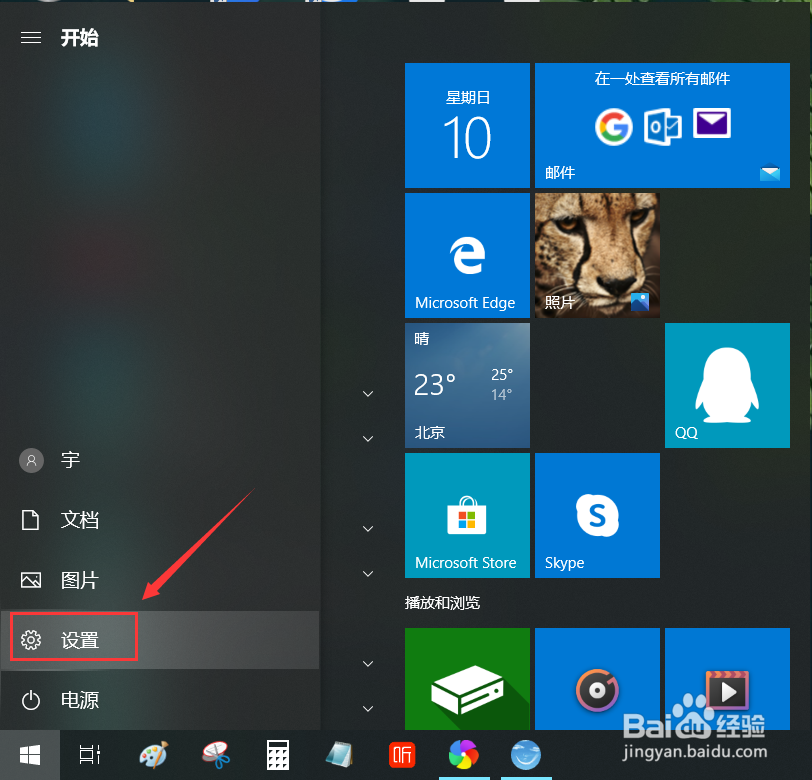Open the colorful pinwheel taskbar app
This screenshot has height=780, width=812.
pos(464,755)
